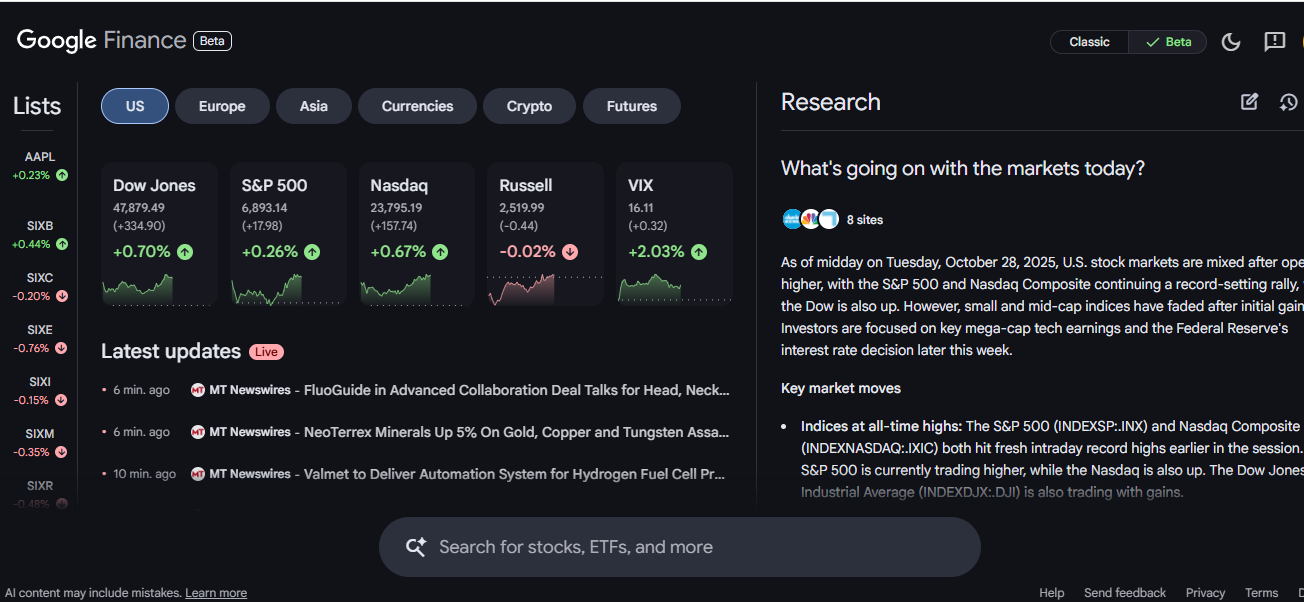Click the Learn more link
1304x602 pixels.
click(216, 593)
